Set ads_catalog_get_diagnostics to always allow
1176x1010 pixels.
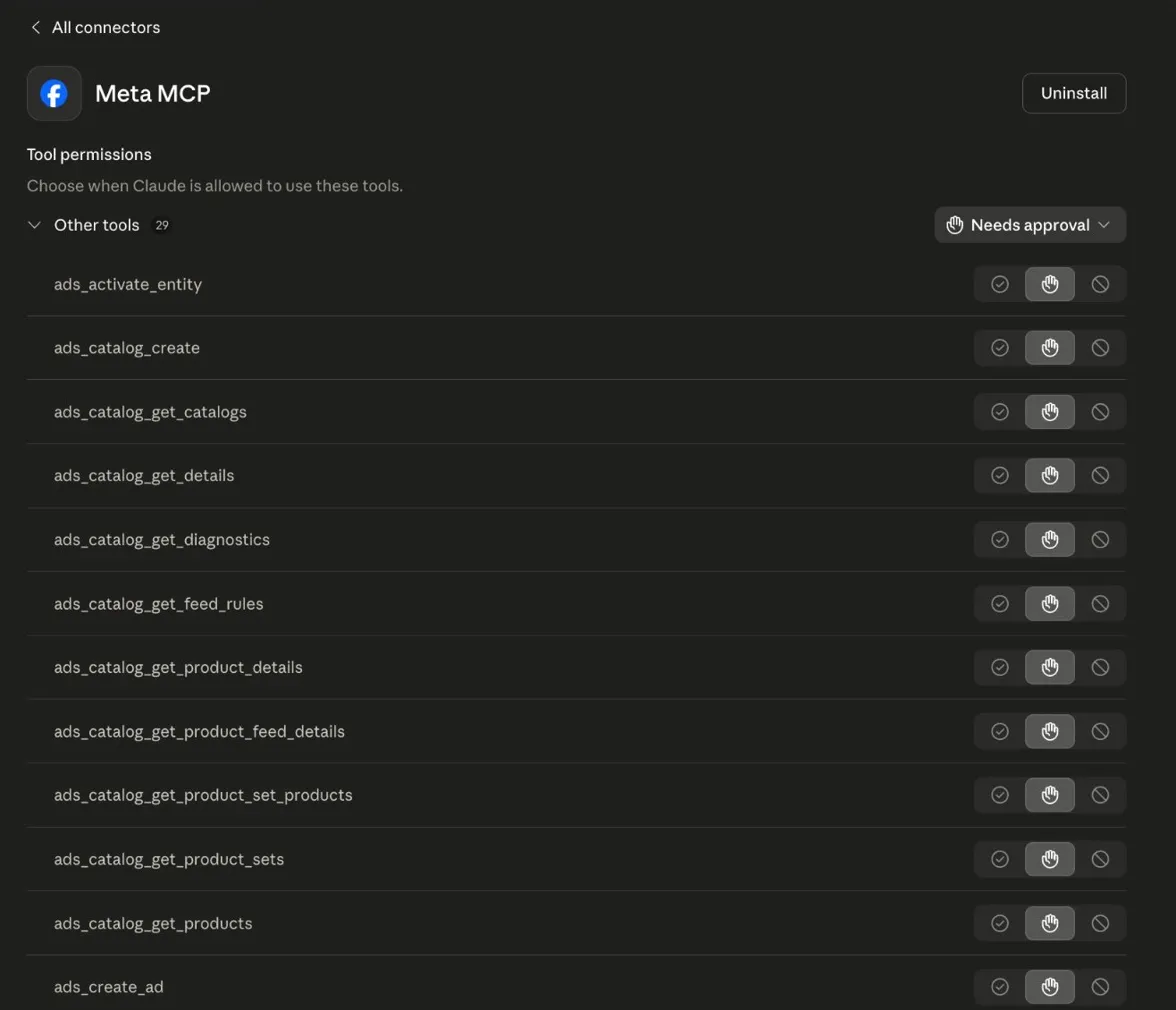pos(999,540)
